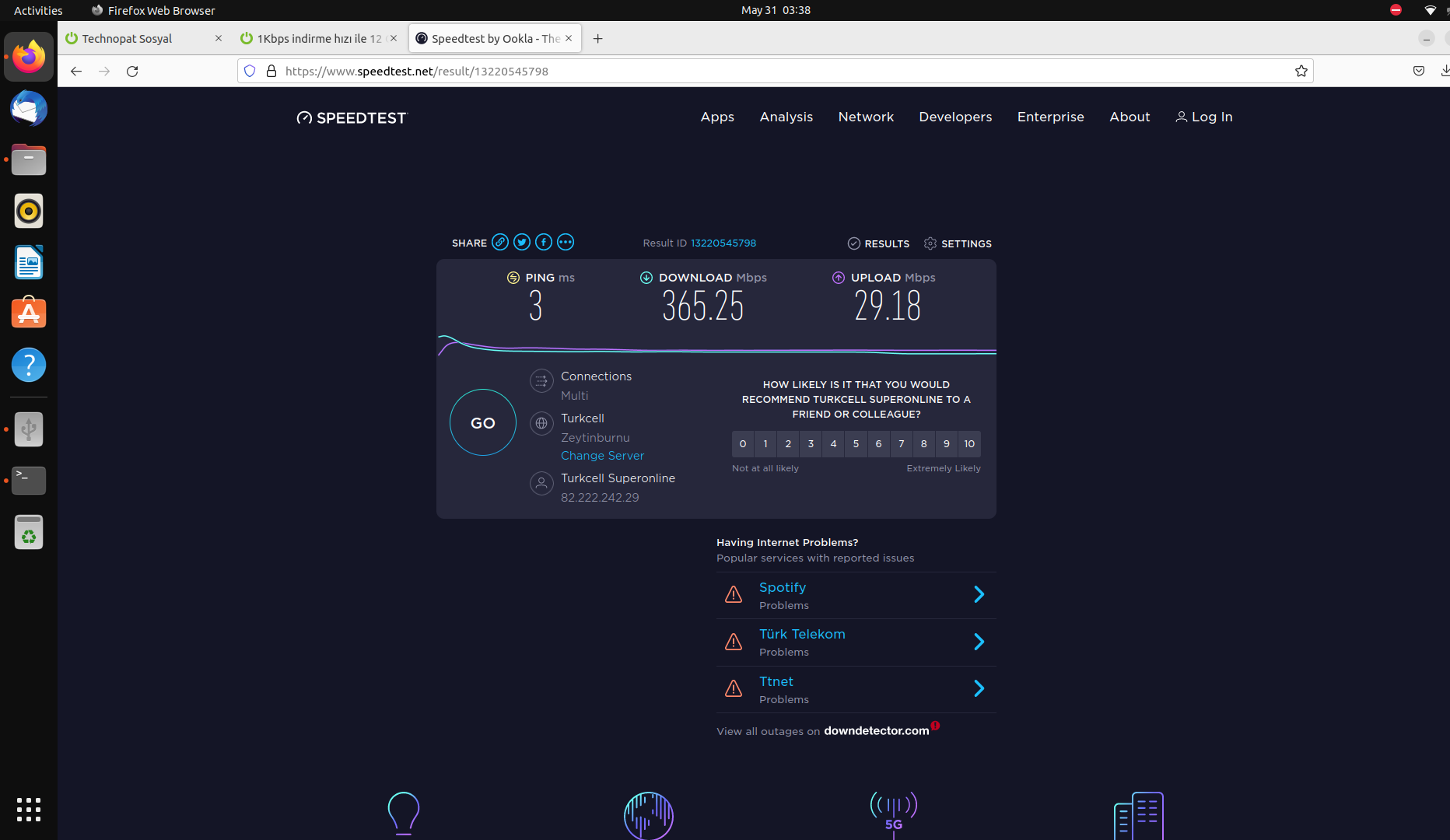The image size is (1450, 840).
Task: Select rating 8 in recommendation scale
Action: (x=924, y=444)
